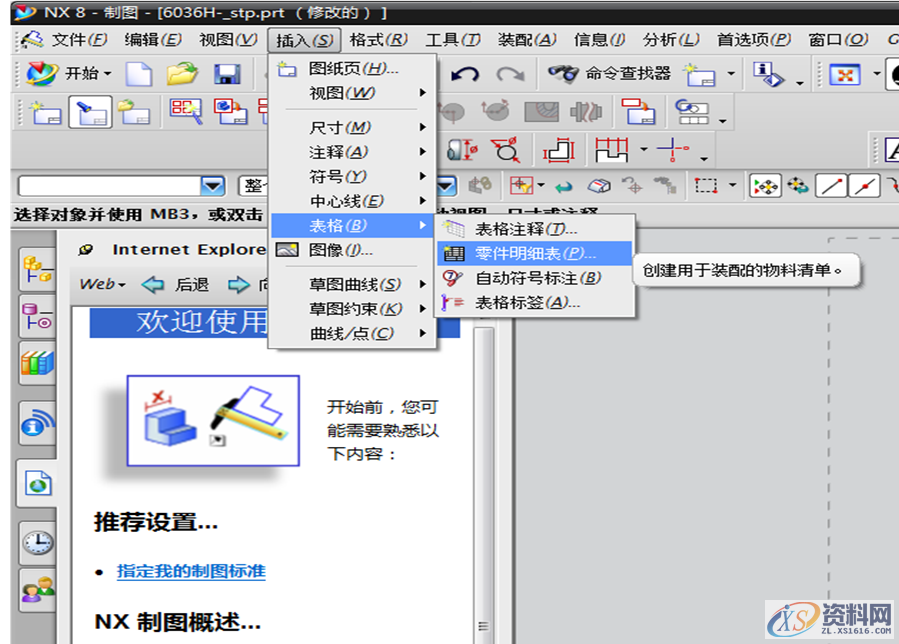The image size is (899, 644).
Task: Click the 后退 (Back) browser button
Action: [x=178, y=285]
